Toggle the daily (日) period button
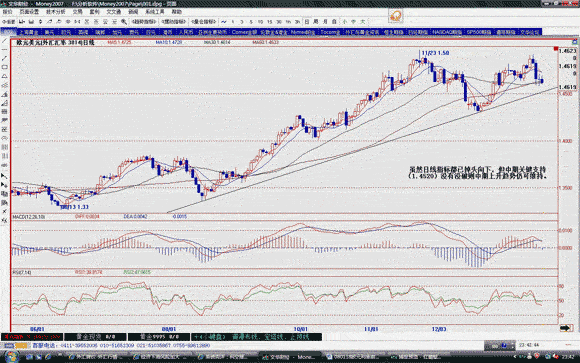The height and width of the screenshot is (363, 580). 307,22
